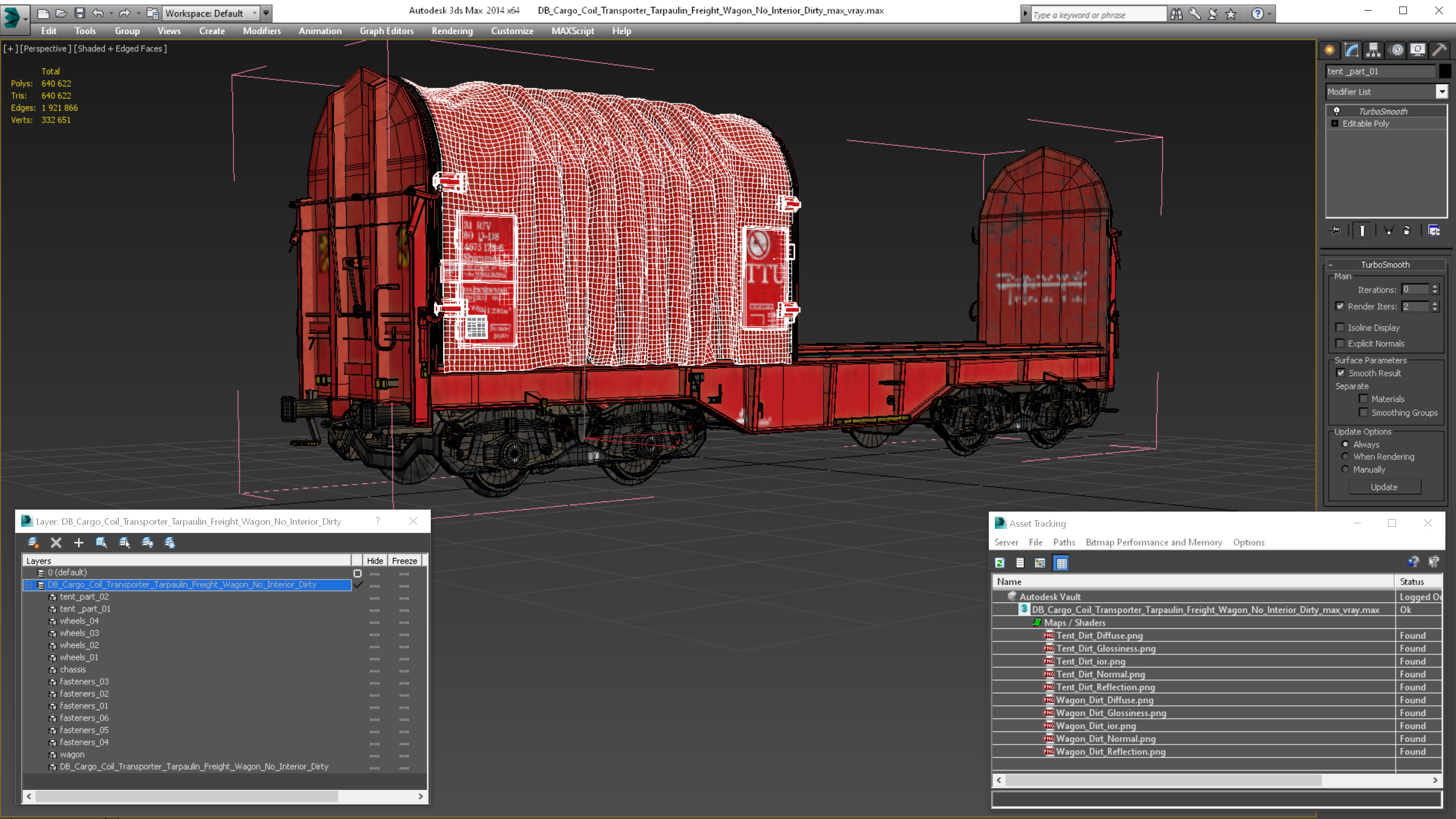Viewport: 1456px width, 819px height.
Task: Click Make Unique icon under modifier stack
Action: point(1389,230)
